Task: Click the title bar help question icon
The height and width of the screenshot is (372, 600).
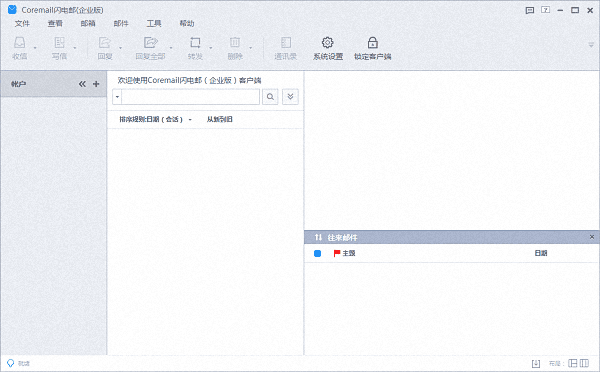Action: point(546,10)
